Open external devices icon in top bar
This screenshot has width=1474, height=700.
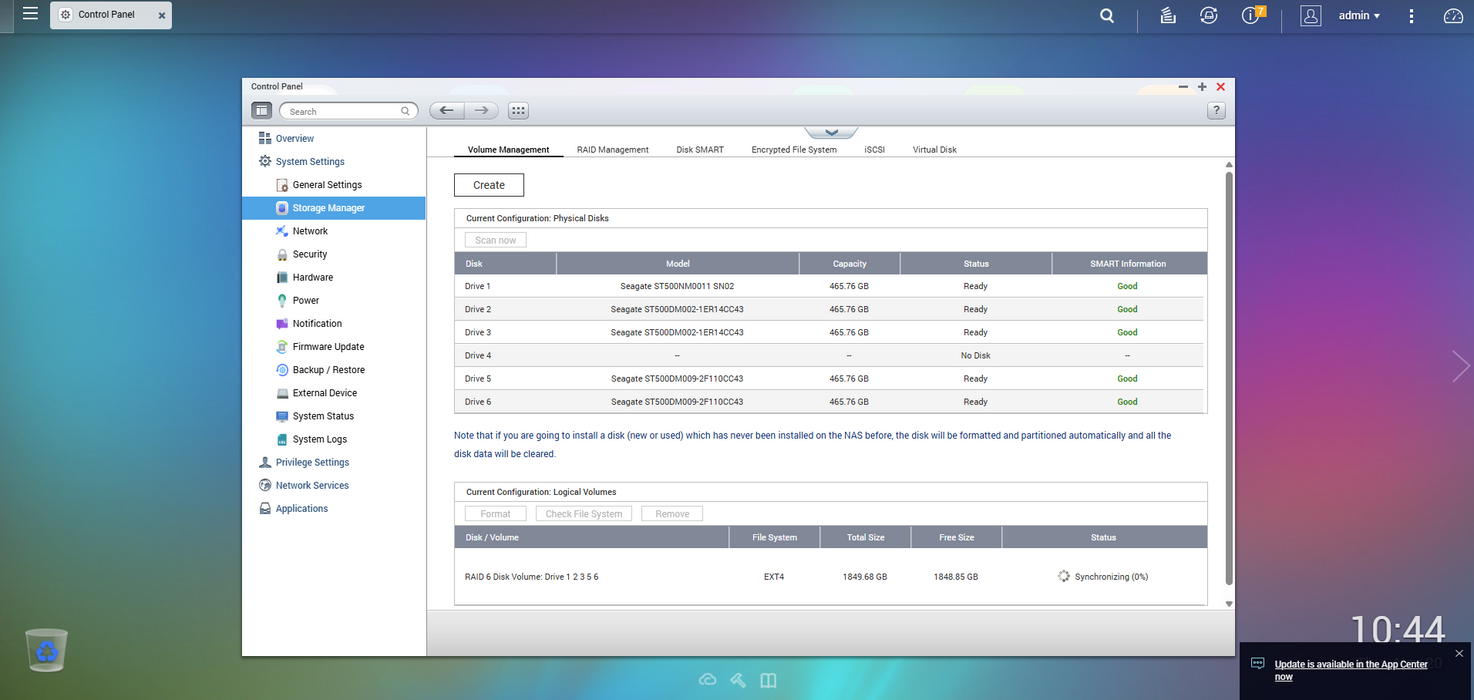1208,16
